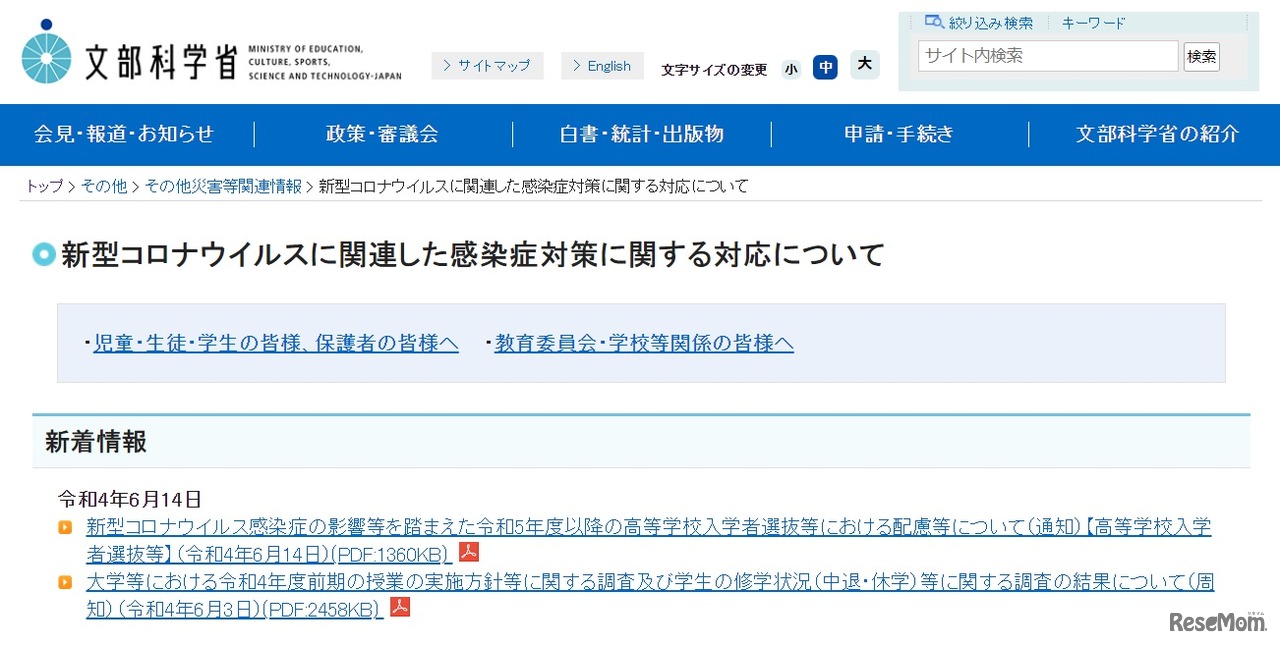This screenshot has height=645, width=1280.
Task: Open the 政策・審議会 menu
Action: click(x=382, y=134)
